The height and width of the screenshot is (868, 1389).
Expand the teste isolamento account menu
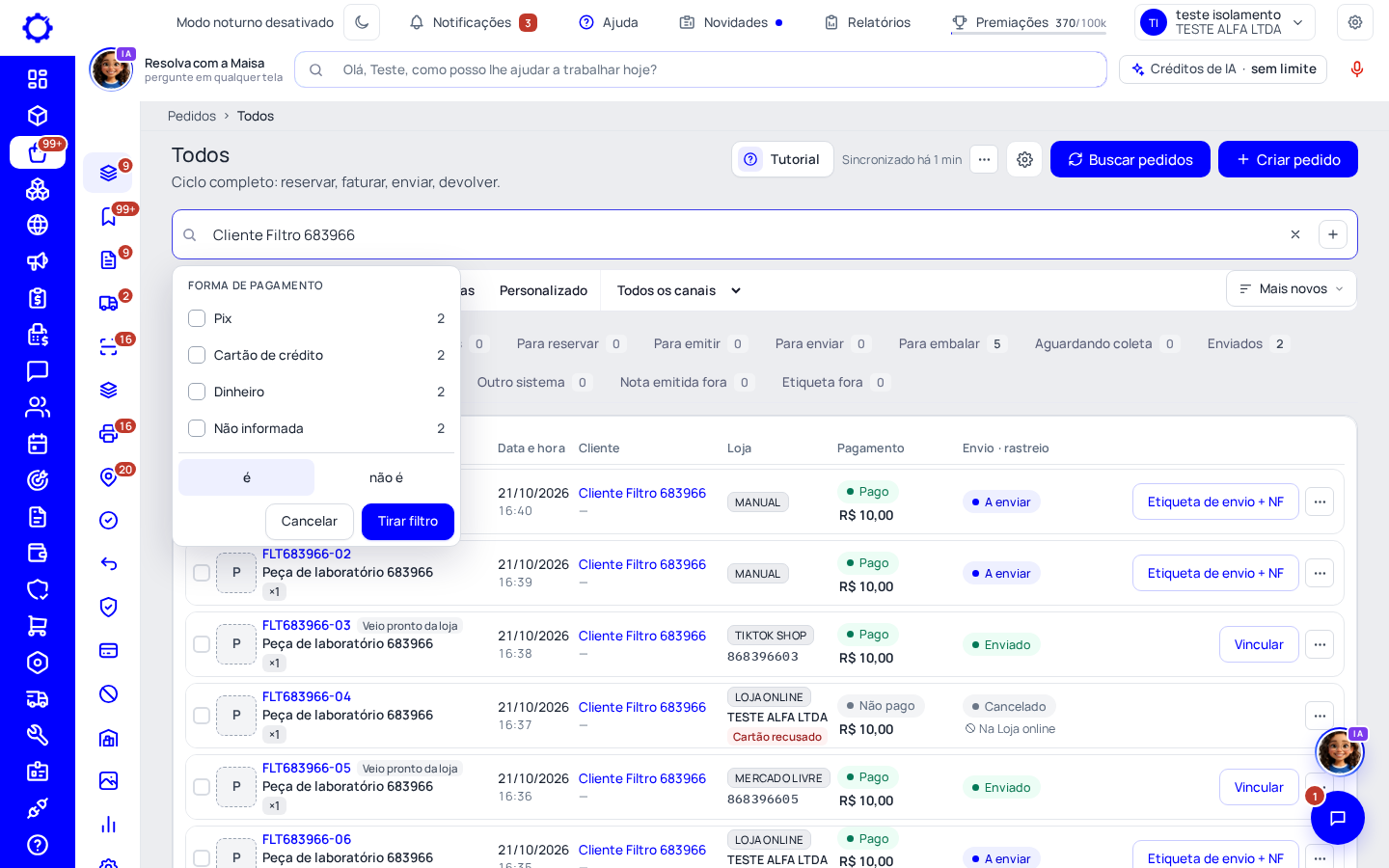1225,22
